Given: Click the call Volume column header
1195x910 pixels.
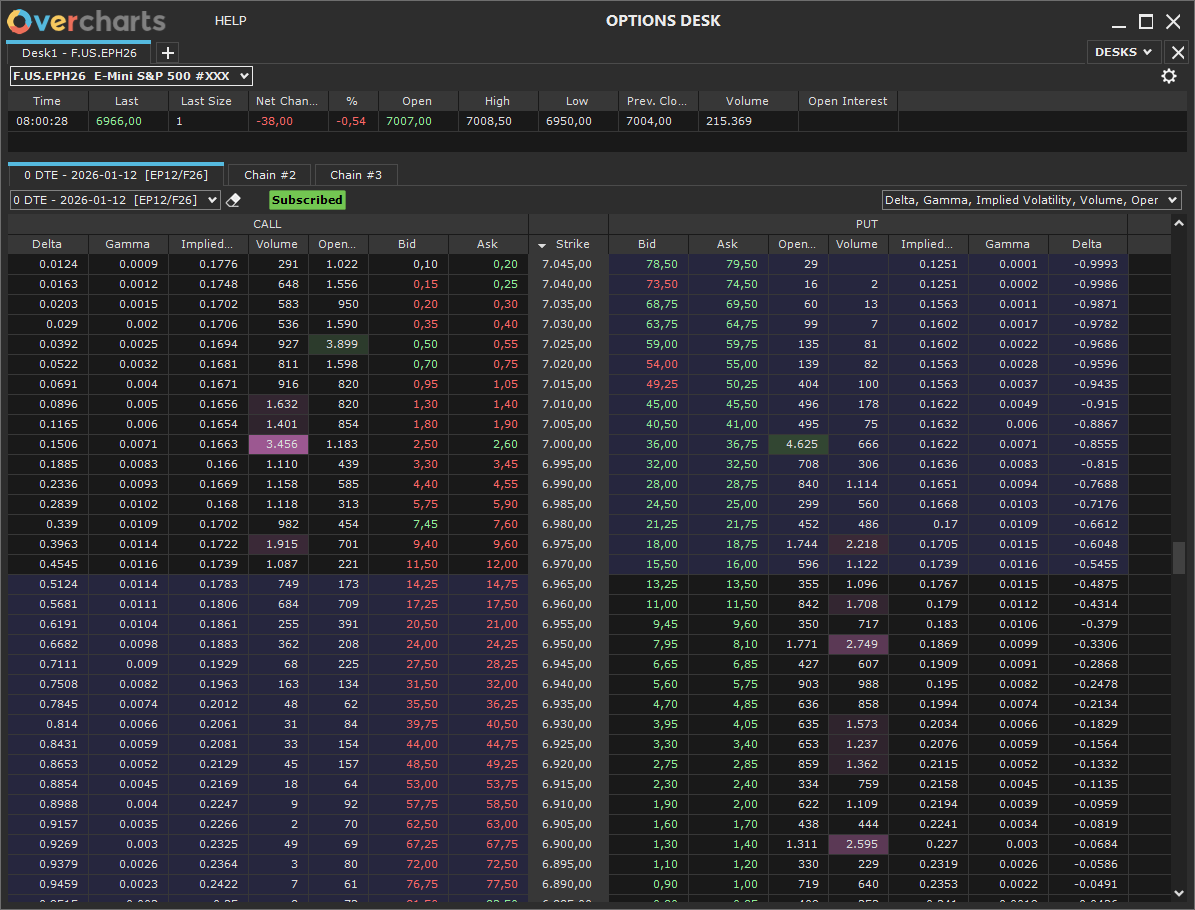Looking at the screenshot, I should click(277, 244).
